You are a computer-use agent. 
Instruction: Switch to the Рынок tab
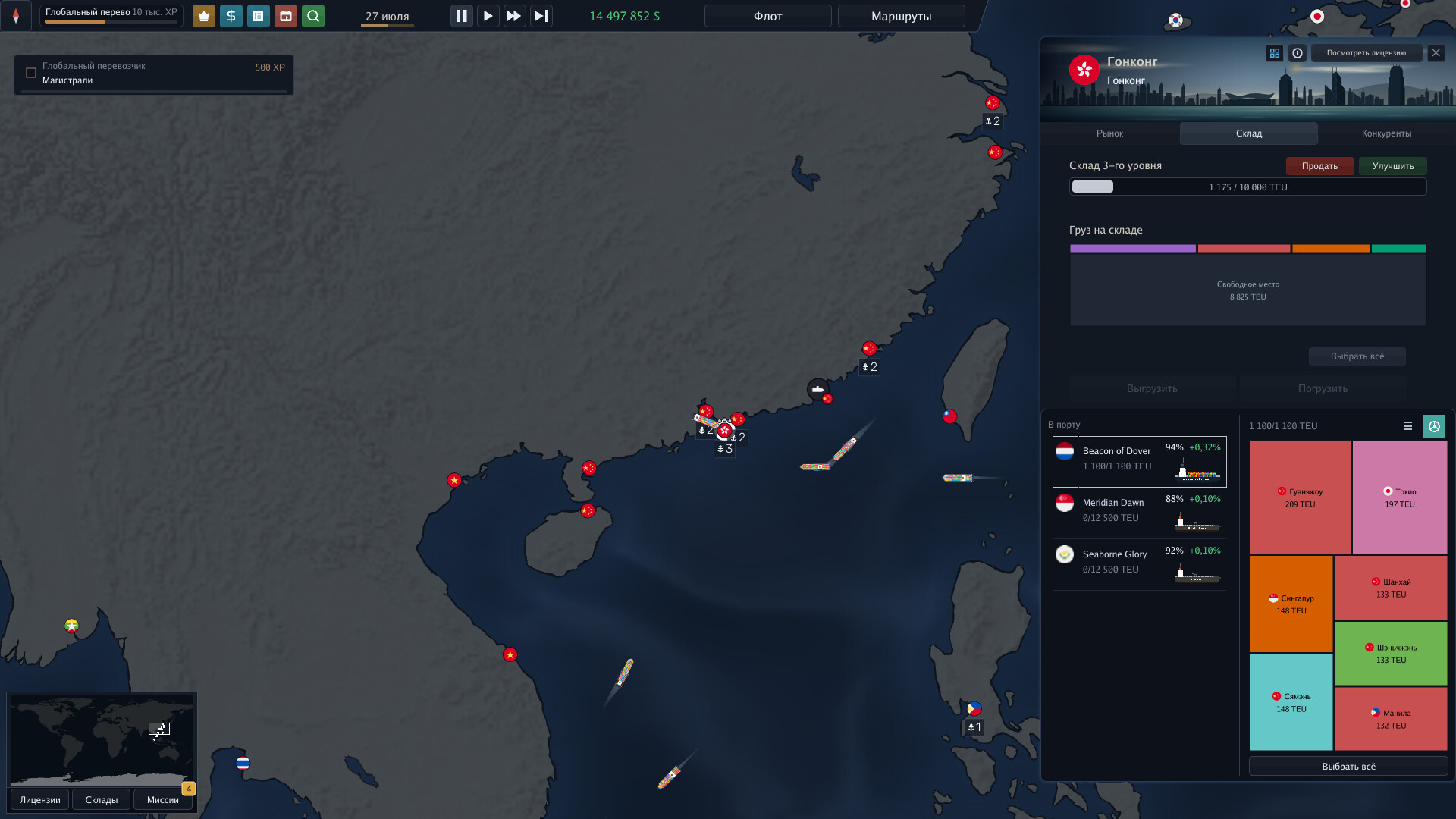1109,133
